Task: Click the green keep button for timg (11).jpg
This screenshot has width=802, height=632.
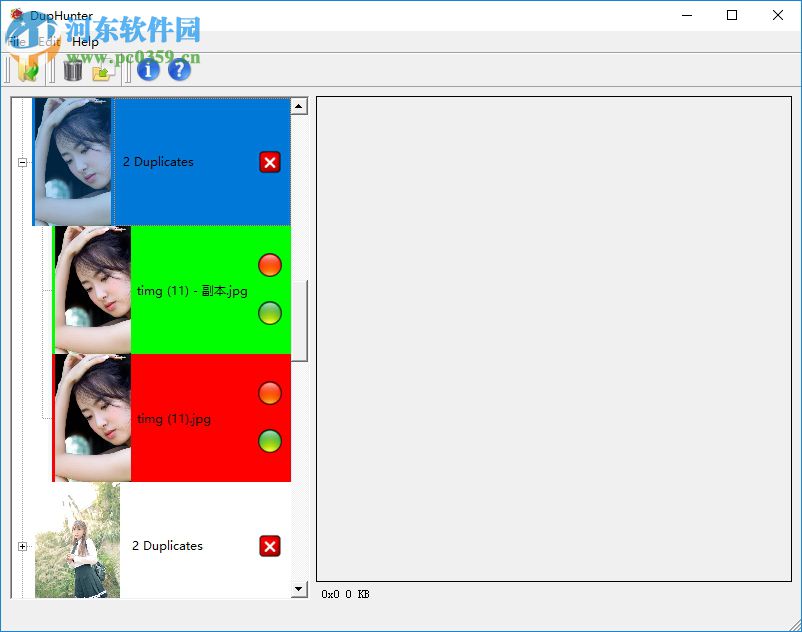Action: coord(270,440)
